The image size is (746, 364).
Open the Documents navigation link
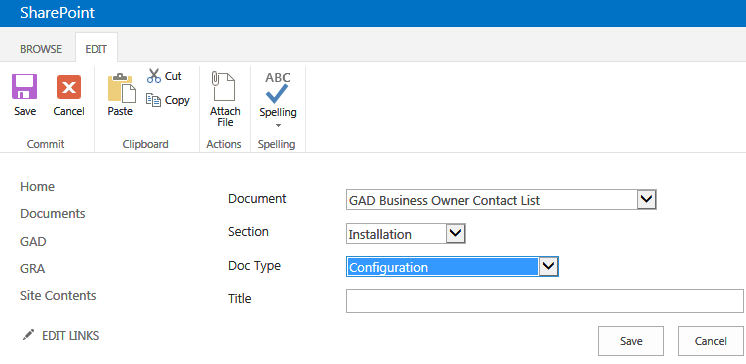tap(53, 214)
